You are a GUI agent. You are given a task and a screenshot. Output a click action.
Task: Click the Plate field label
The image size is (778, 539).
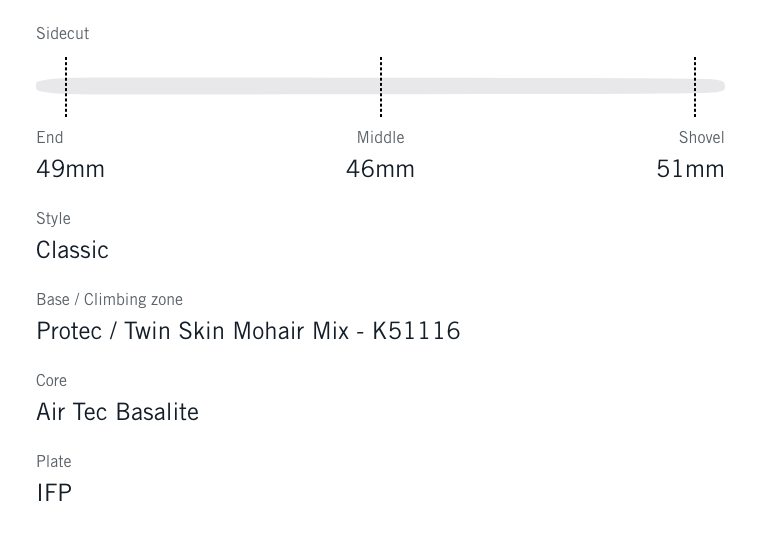pos(53,462)
